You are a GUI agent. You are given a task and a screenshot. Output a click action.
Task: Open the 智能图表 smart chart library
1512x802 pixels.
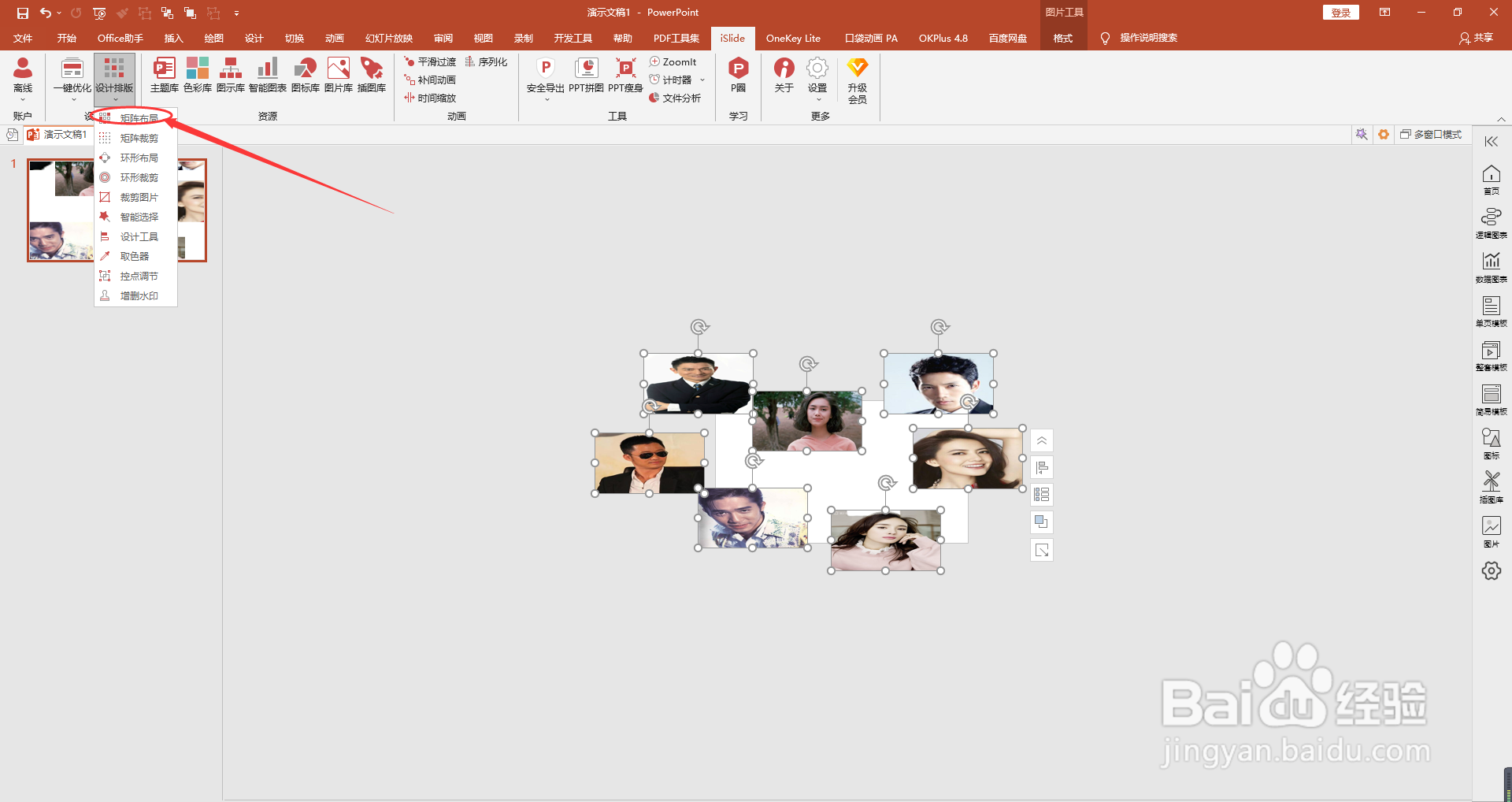coord(268,76)
